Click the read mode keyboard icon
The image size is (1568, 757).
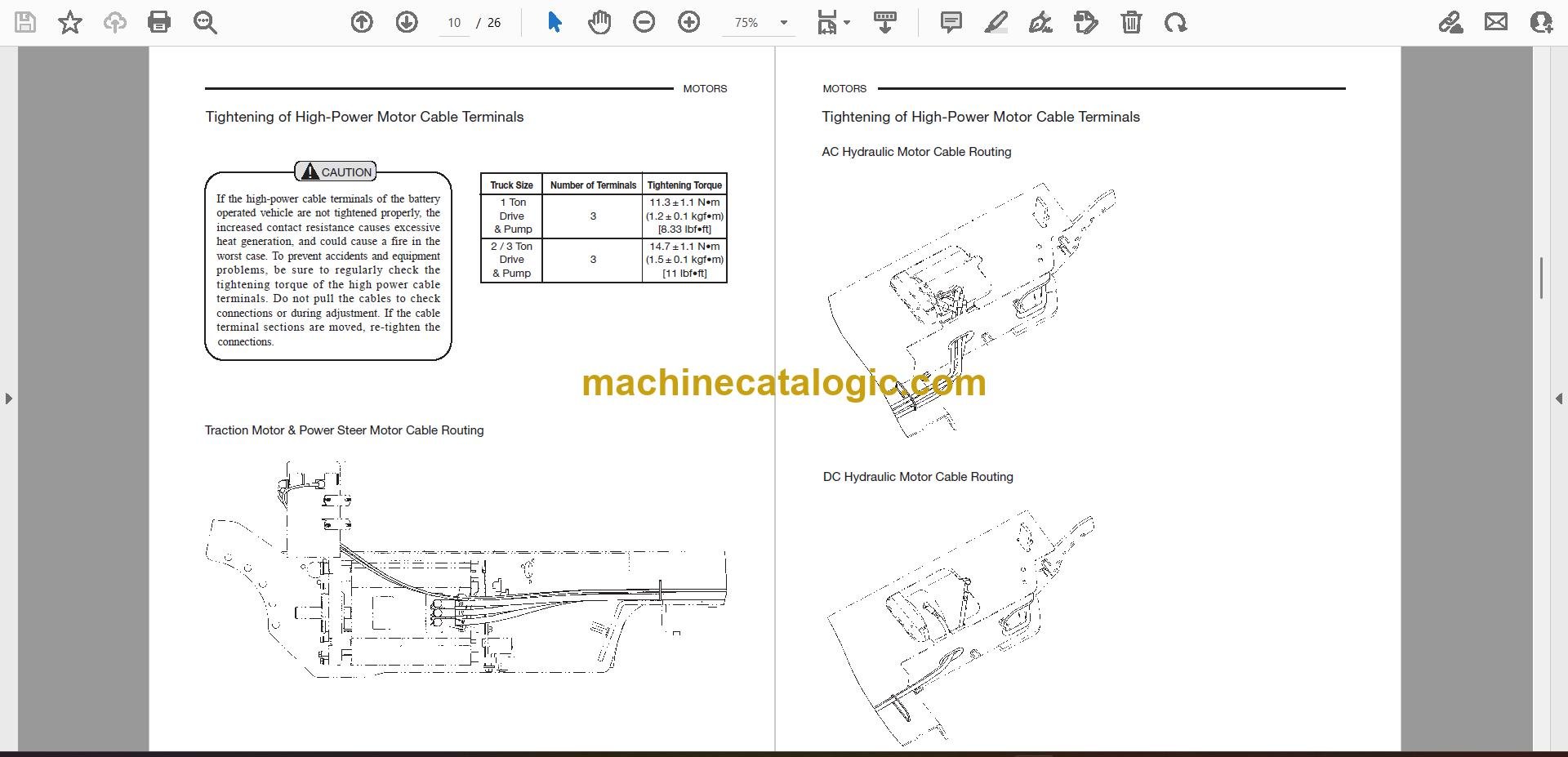[885, 22]
